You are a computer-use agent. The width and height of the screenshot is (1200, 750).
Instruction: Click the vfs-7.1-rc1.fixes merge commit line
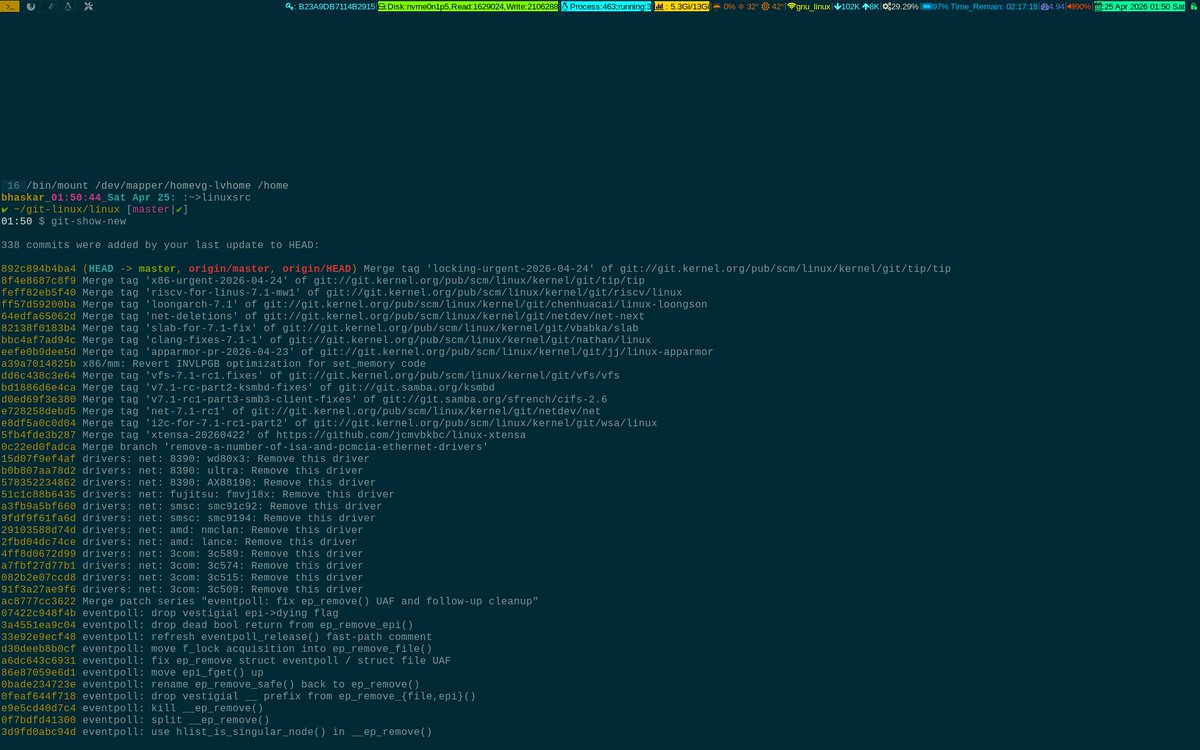[x=311, y=377]
